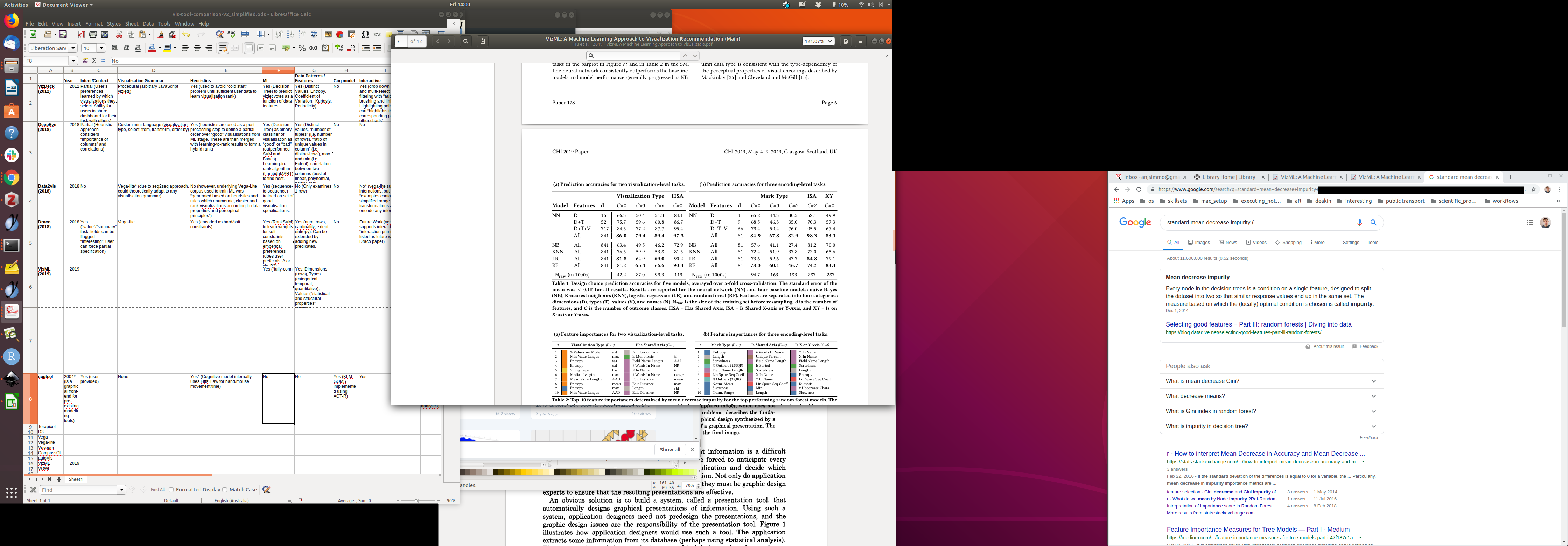Open 'Selecting good features – Part III' link
This screenshot has height=546, width=1568.
click(x=1258, y=324)
